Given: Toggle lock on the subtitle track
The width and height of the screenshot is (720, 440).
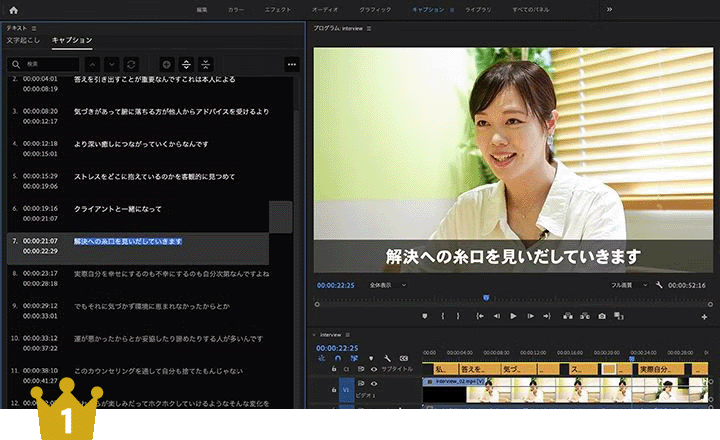Looking at the screenshot, I should coord(335,369).
